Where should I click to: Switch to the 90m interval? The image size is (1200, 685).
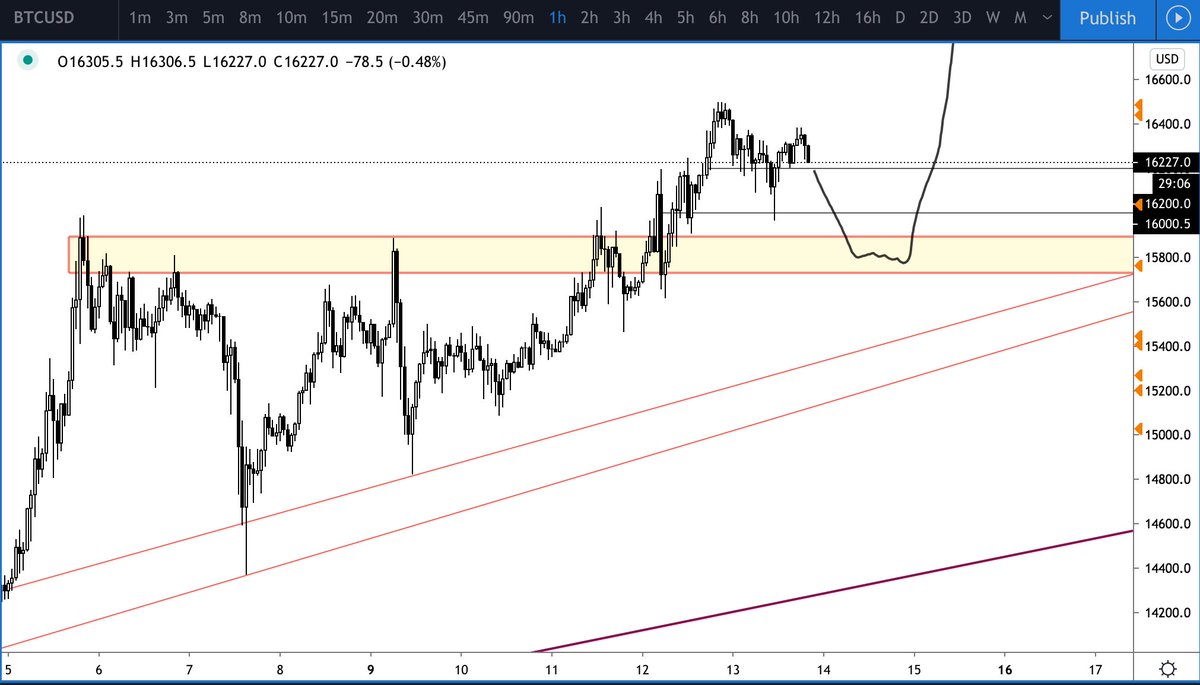click(x=518, y=18)
